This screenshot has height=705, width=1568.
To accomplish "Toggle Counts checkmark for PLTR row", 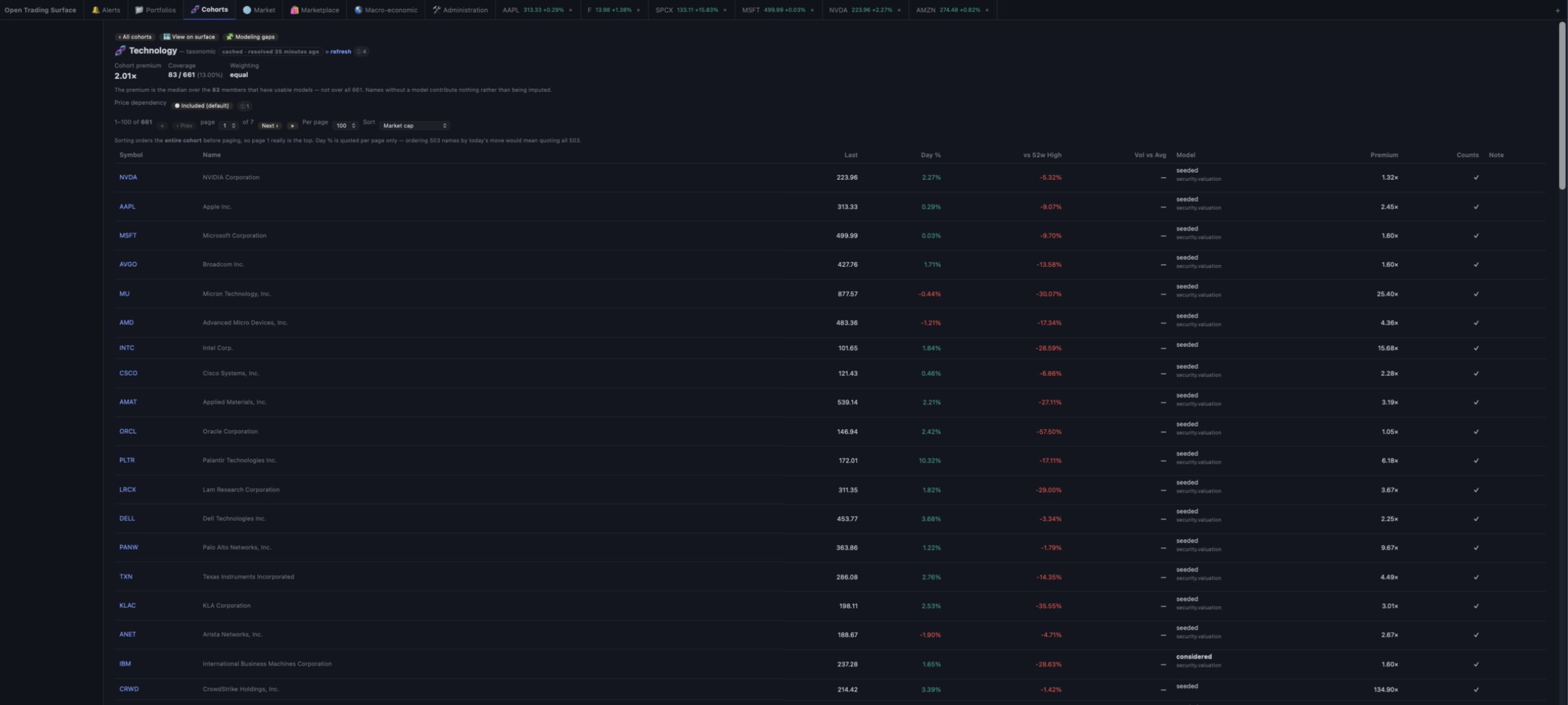I will tap(1476, 460).
